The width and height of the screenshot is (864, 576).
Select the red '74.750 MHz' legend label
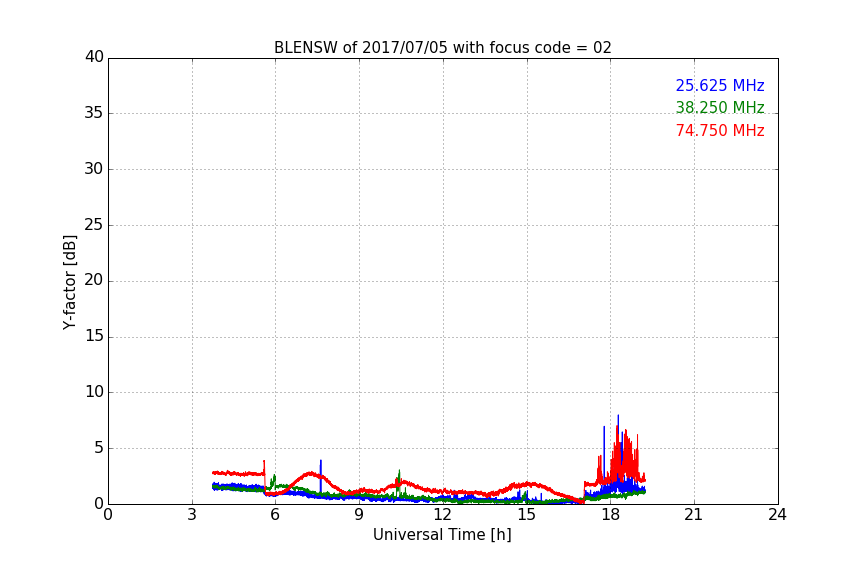click(x=720, y=131)
